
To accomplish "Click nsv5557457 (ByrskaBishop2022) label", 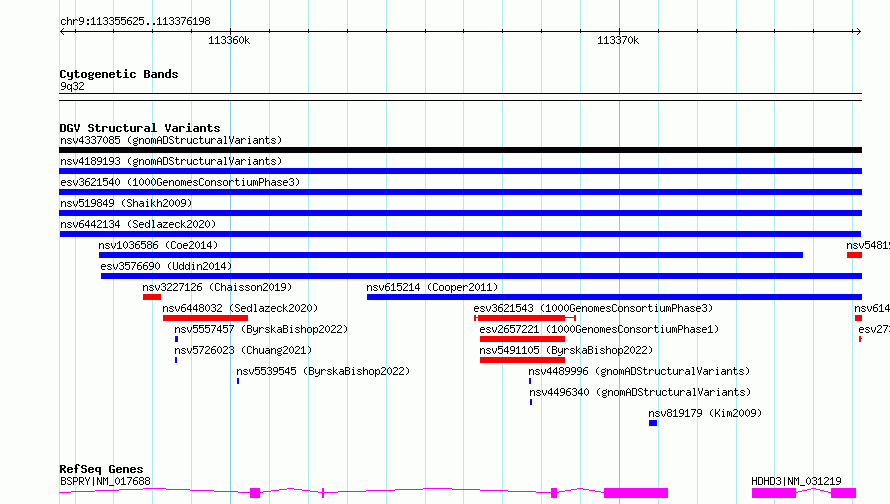I will [x=261, y=329].
